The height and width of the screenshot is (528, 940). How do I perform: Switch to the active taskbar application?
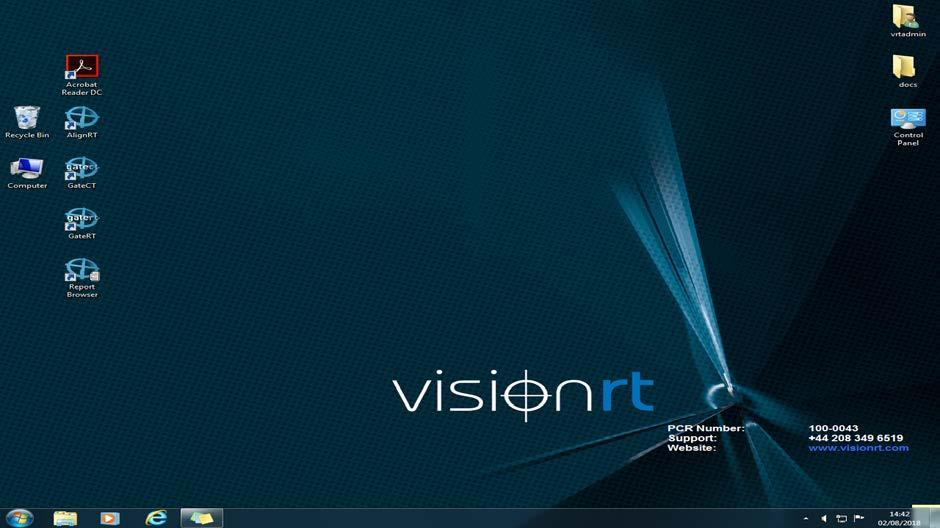click(x=201, y=518)
